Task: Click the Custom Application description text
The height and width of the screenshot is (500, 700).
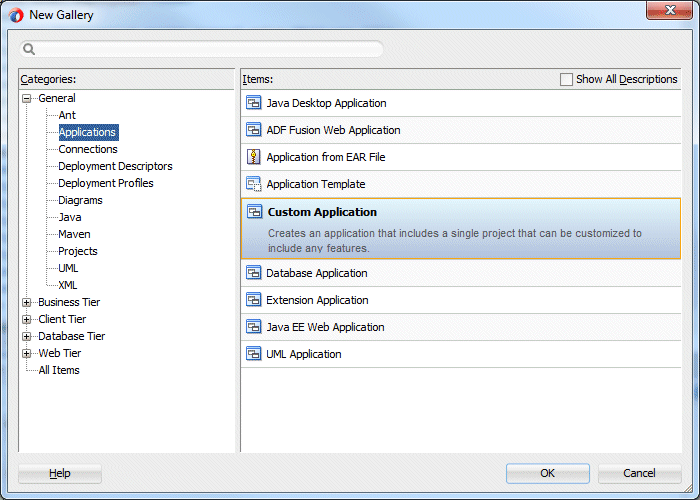Action: pos(454,241)
